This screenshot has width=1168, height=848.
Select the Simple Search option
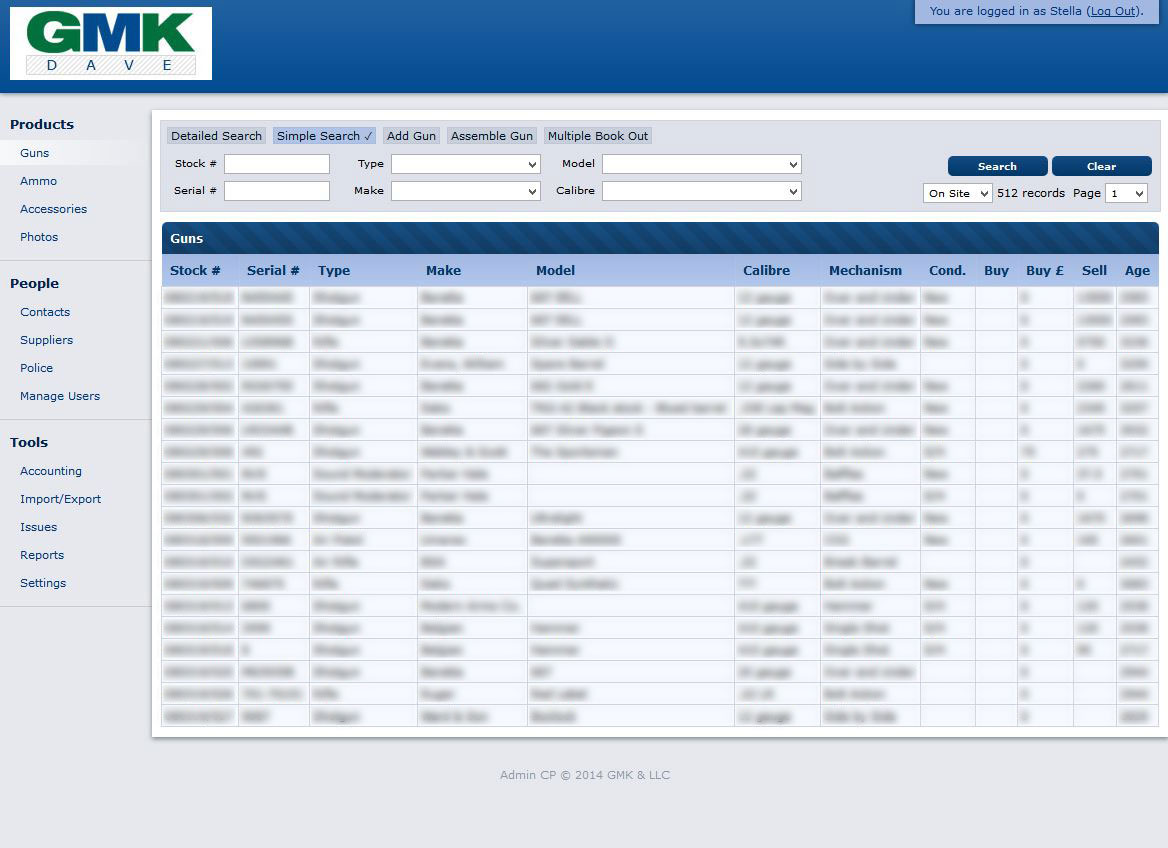324,136
